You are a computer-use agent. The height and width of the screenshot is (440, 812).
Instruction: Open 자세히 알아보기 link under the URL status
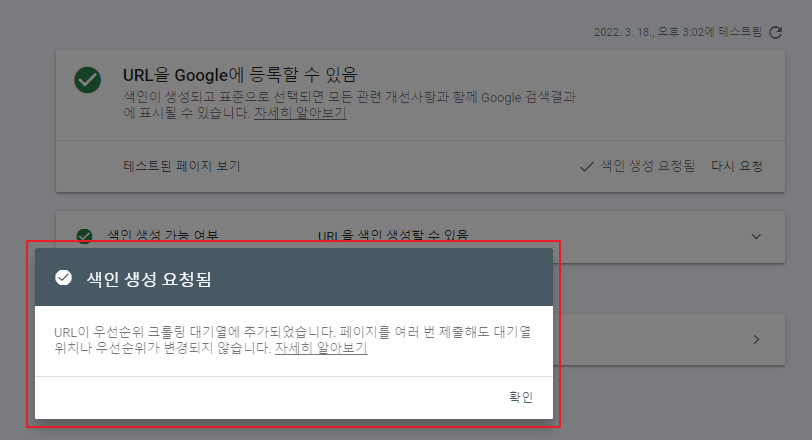tap(300, 113)
